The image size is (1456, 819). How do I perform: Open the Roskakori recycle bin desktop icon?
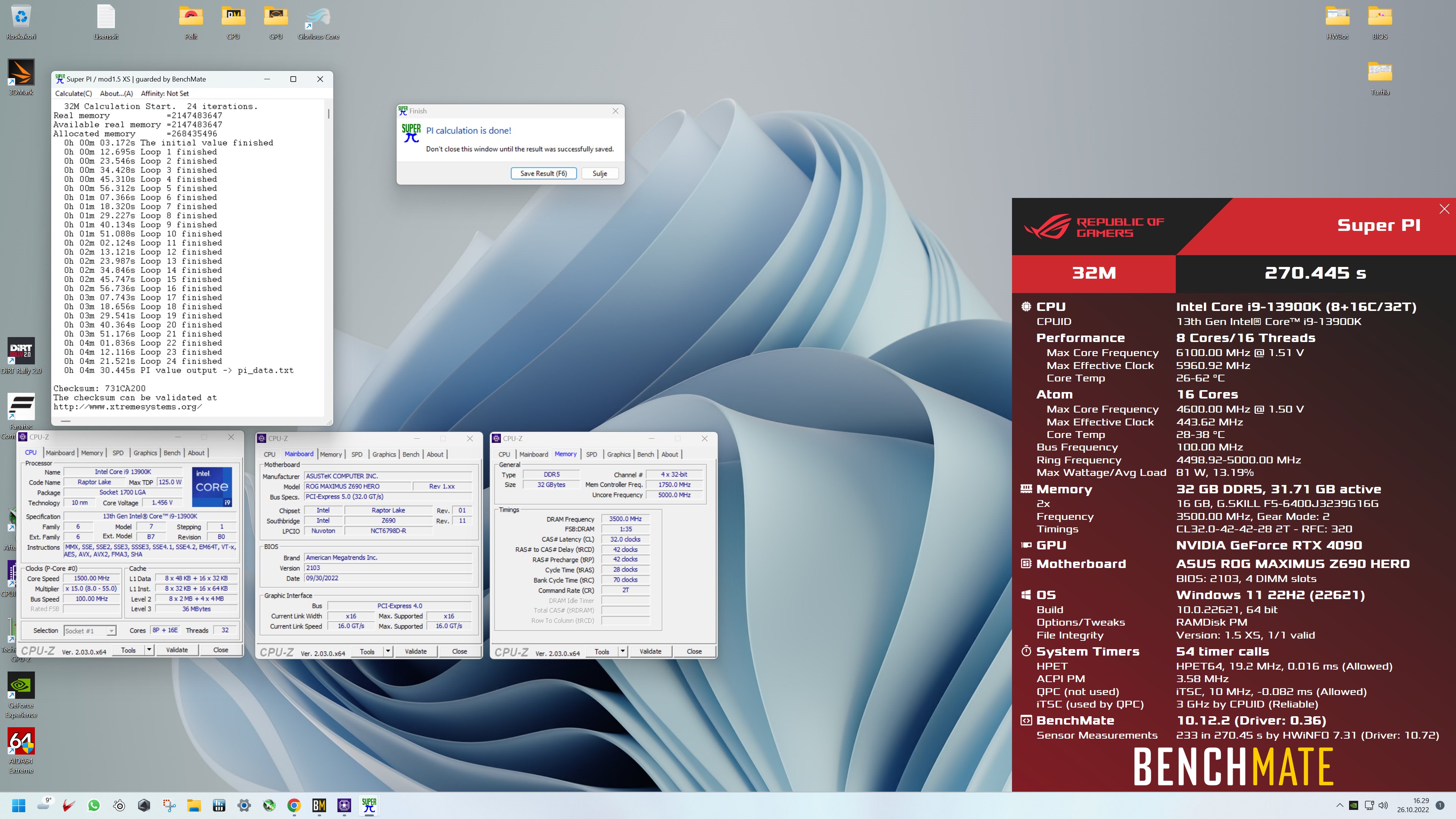[x=21, y=22]
